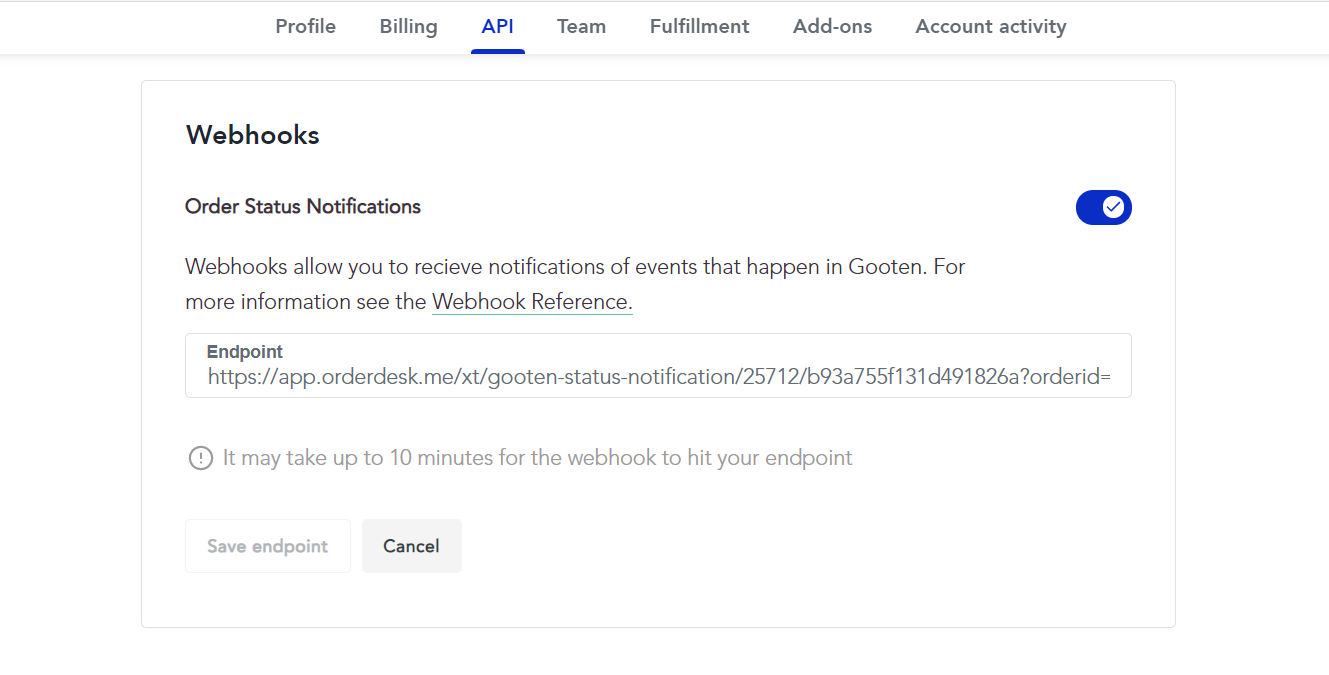Disable the Order Status Notifications toggle
Screen dimensions: 1329x675
click(1103, 207)
